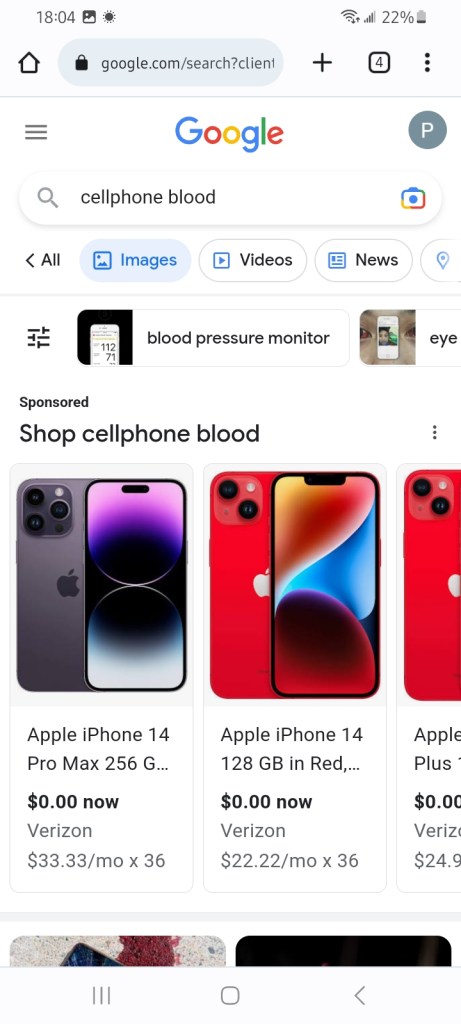
Task: Select blood pressure monitor suggestion chip
Action: point(213,338)
